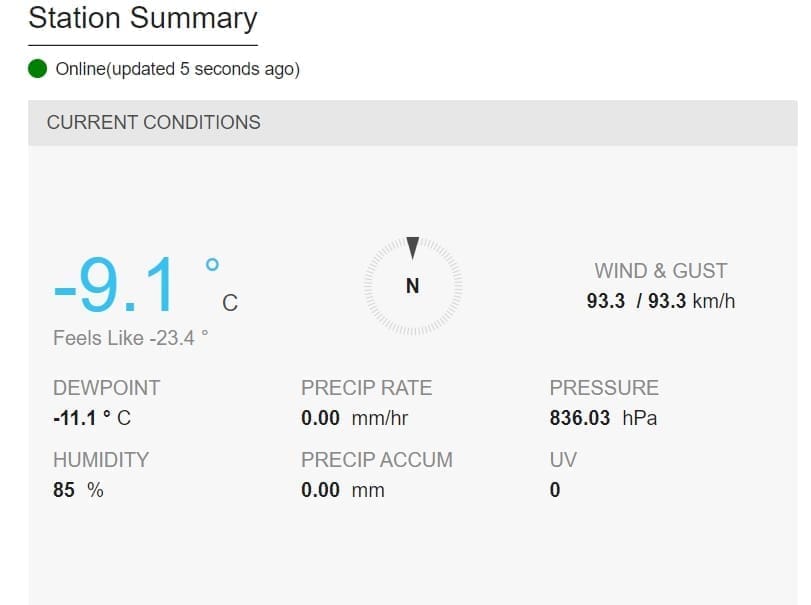
Task: Click the compass north arrow pointer
Action: point(412,246)
